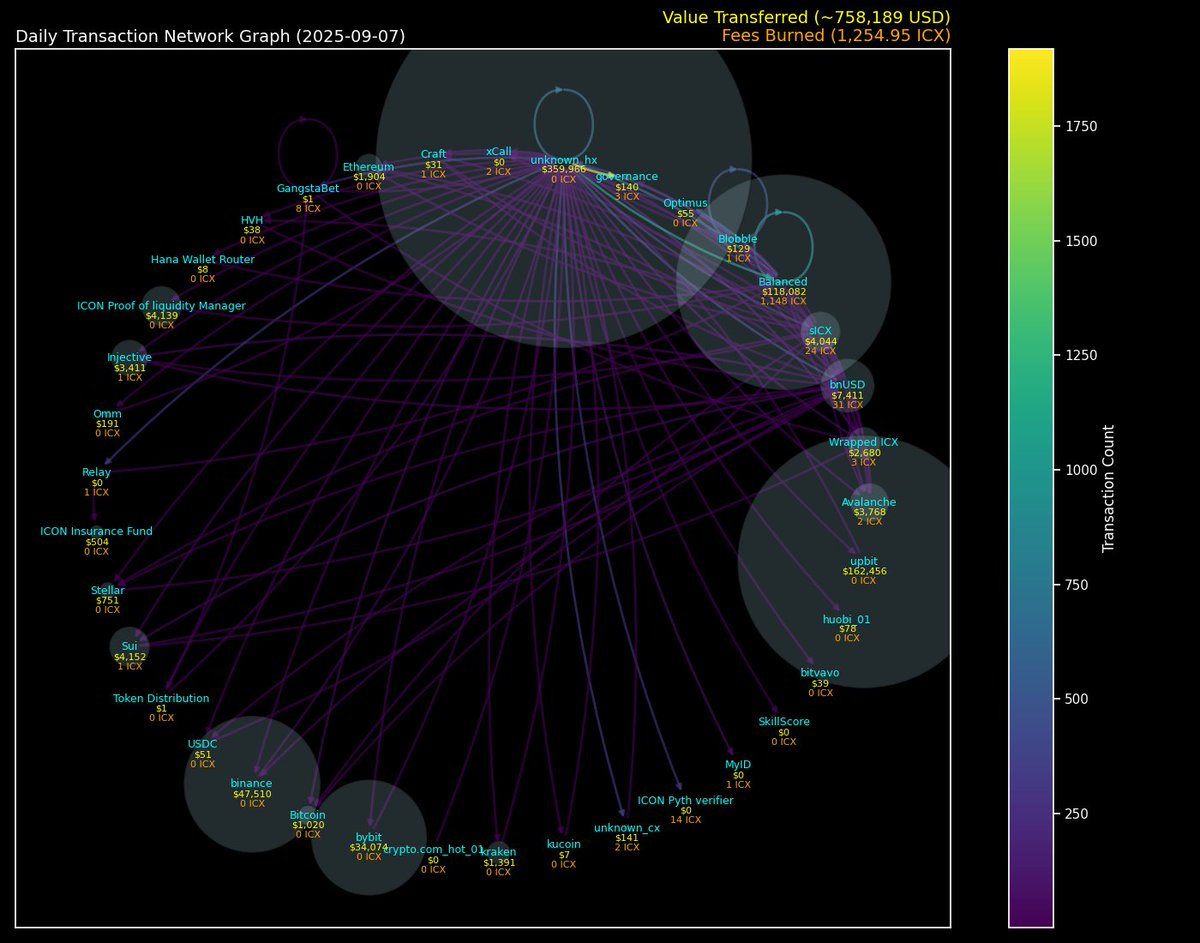This screenshot has height=943, width=1200.
Task: Select the 'Ethereum' node label
Action: pos(368,167)
